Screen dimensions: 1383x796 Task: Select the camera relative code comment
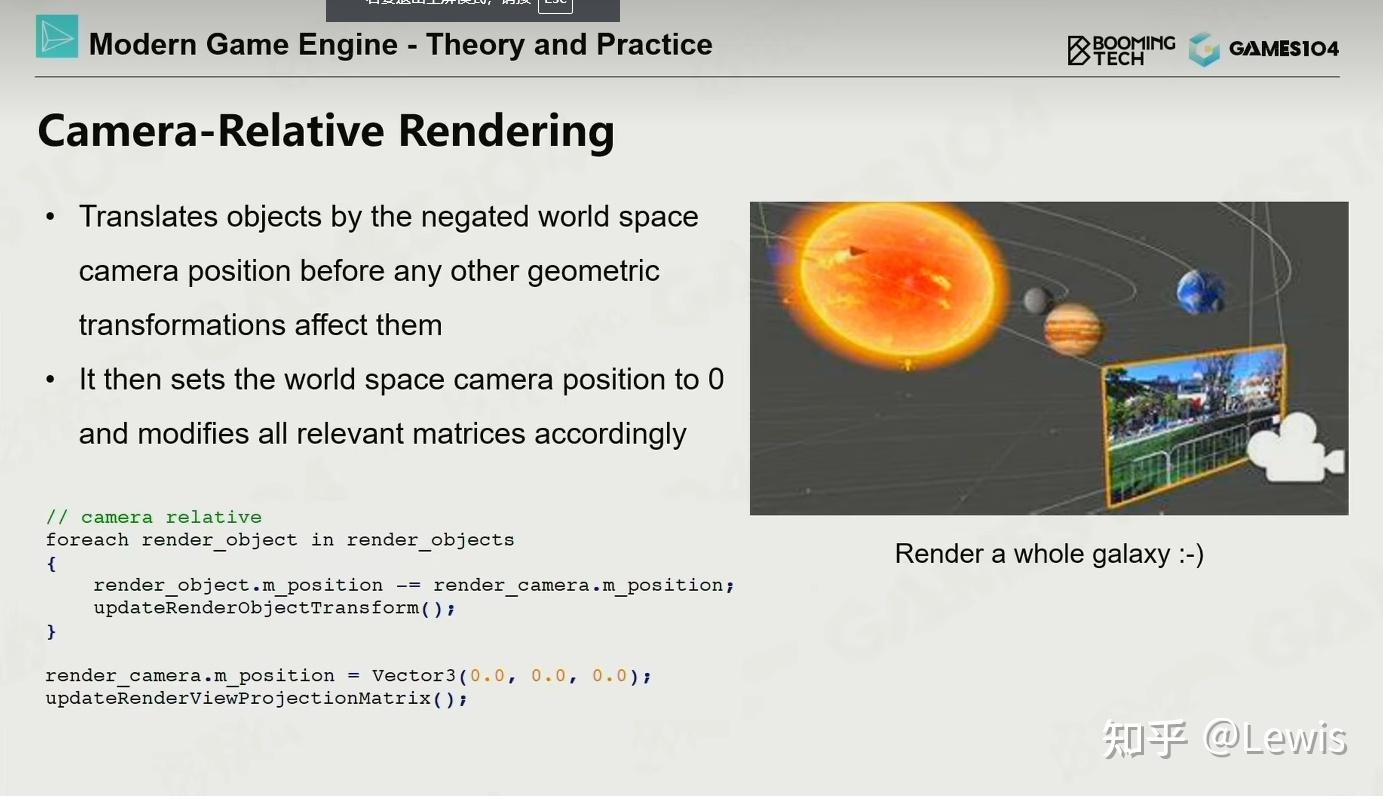coord(153,516)
